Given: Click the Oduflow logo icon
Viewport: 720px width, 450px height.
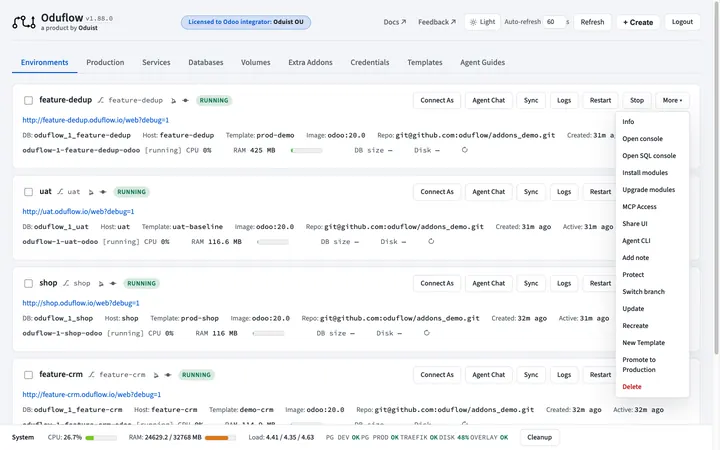Looking at the screenshot, I should (24, 22).
